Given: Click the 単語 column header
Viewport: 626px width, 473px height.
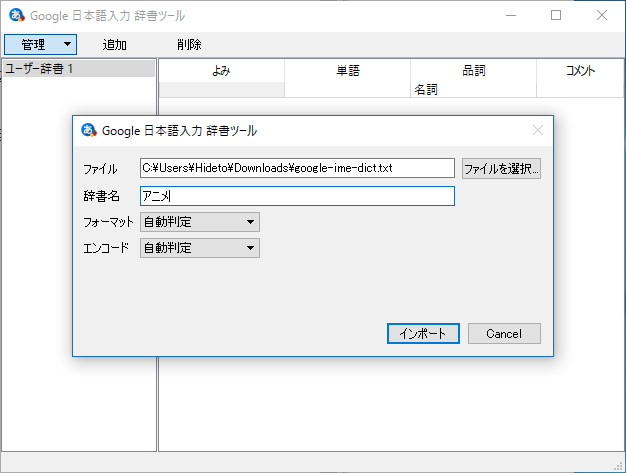Looking at the screenshot, I should coord(347,71).
